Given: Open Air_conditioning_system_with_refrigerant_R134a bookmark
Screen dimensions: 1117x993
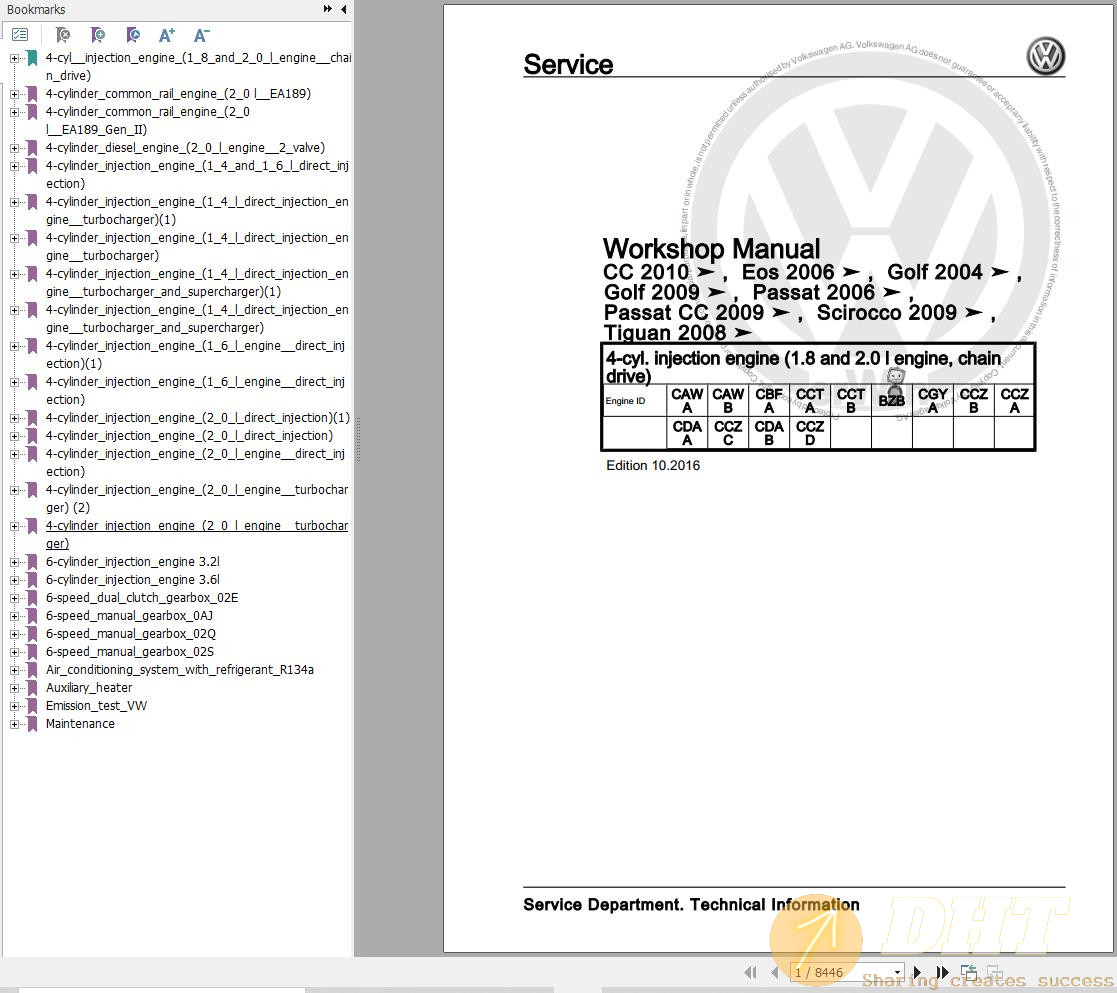Looking at the screenshot, I should point(180,670).
